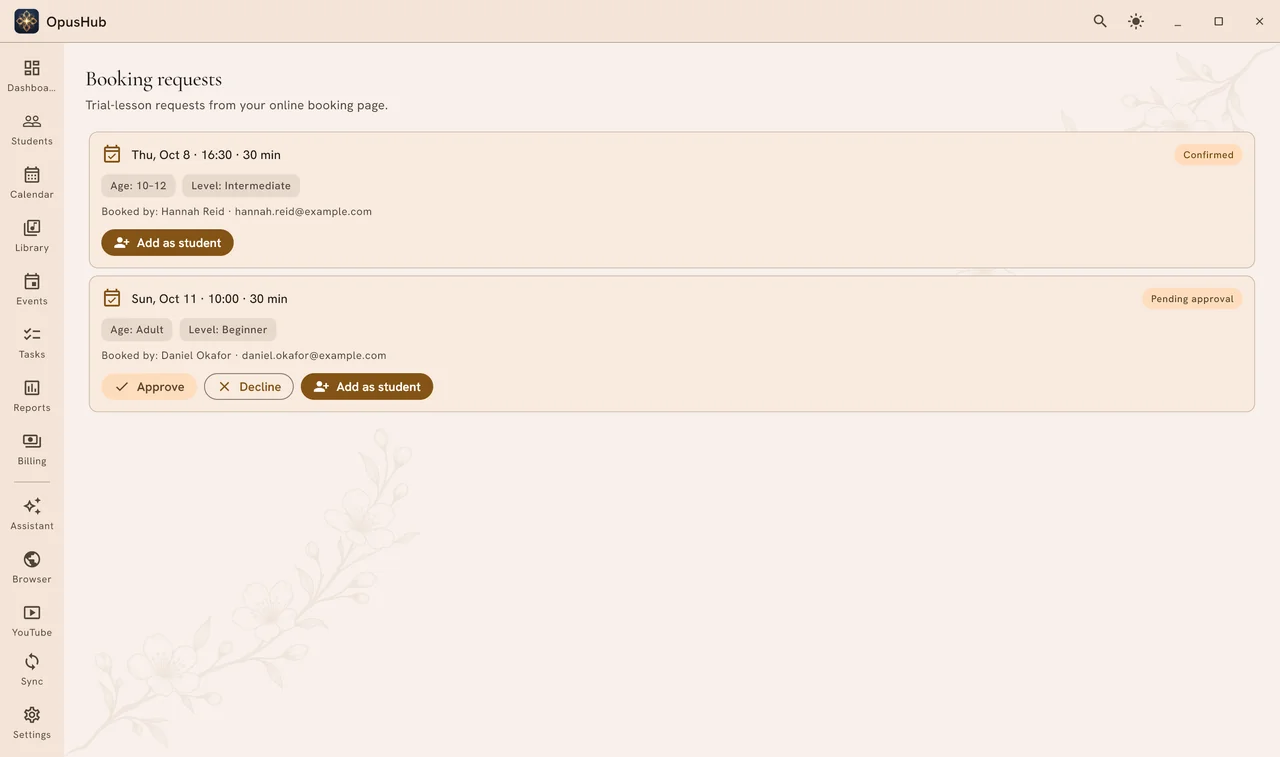Click the Level: Beginner tag
The height and width of the screenshot is (757, 1280).
pos(229,330)
